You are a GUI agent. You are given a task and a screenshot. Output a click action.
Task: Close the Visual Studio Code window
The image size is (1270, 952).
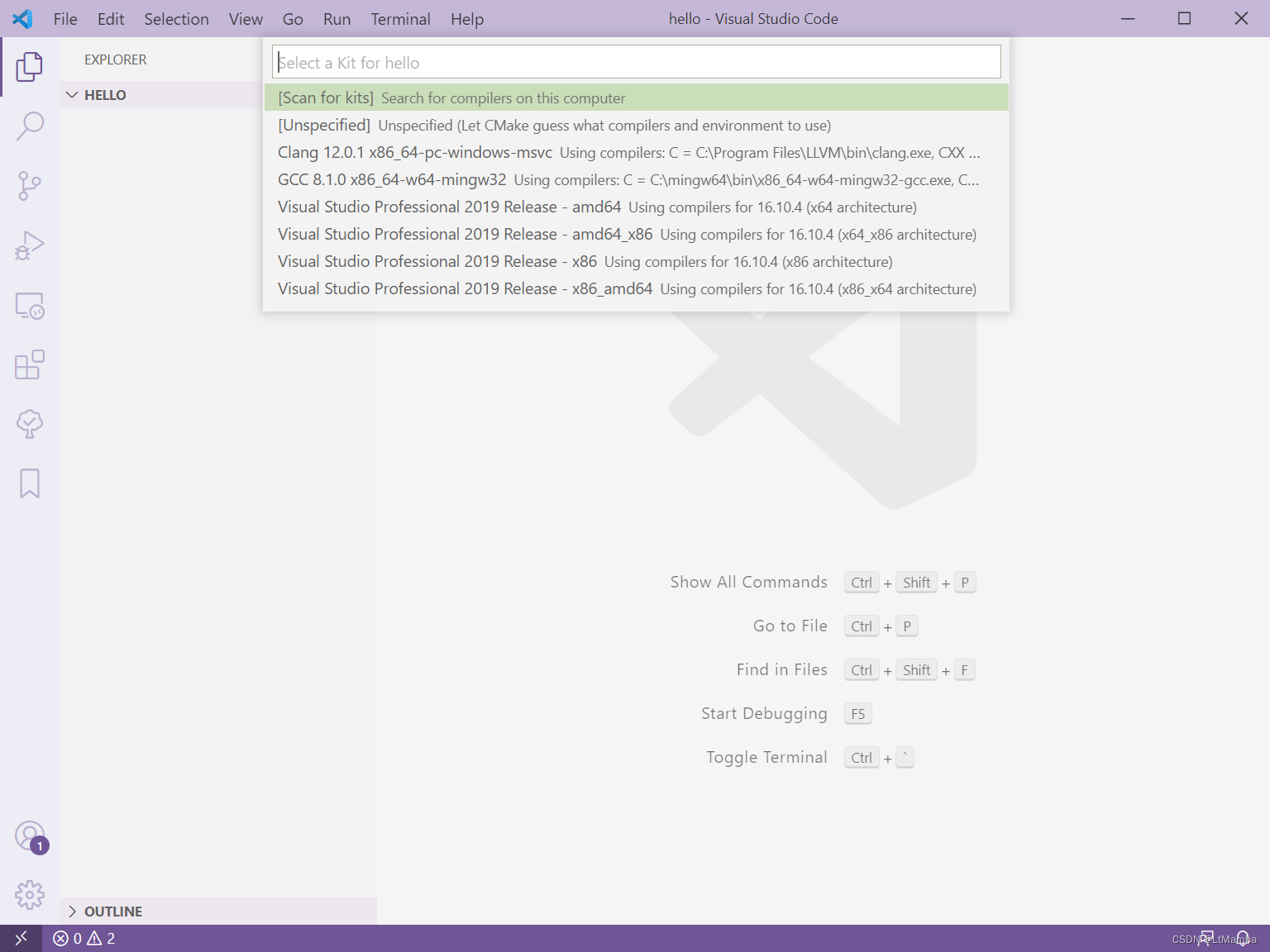1241,18
